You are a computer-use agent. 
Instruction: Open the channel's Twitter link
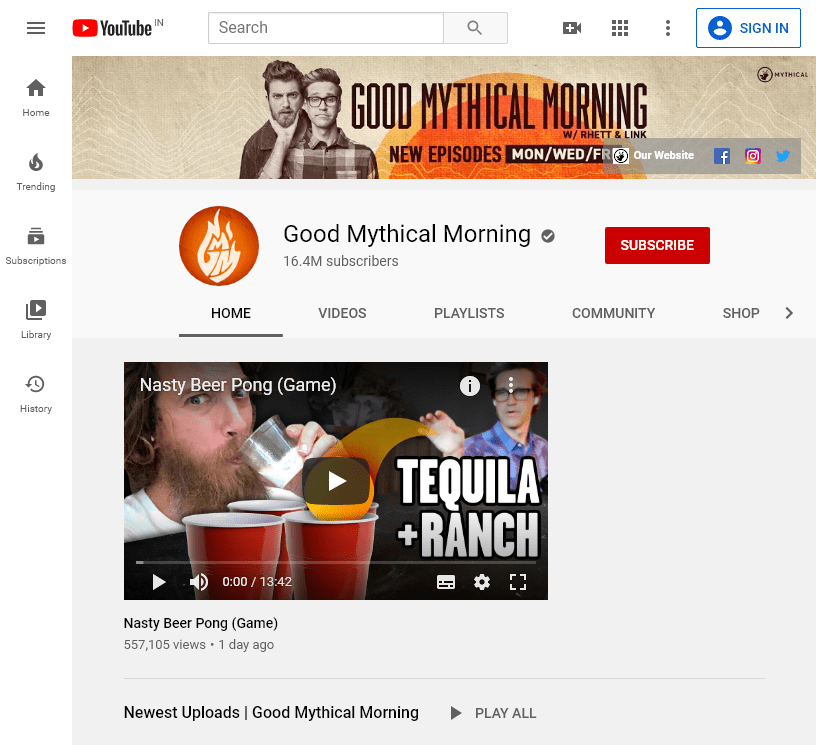pos(783,156)
